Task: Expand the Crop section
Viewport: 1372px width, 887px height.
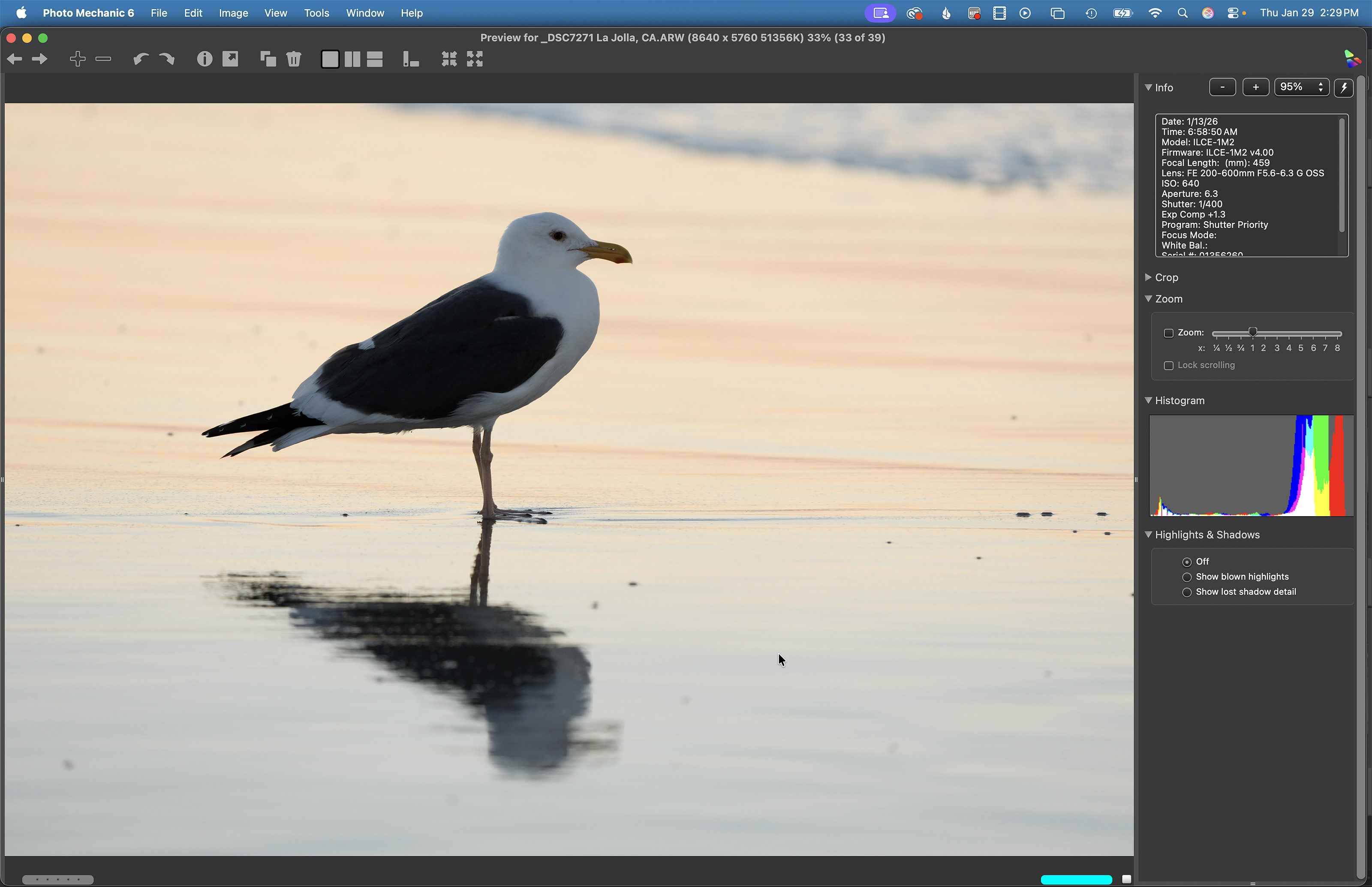Action: (x=1149, y=277)
